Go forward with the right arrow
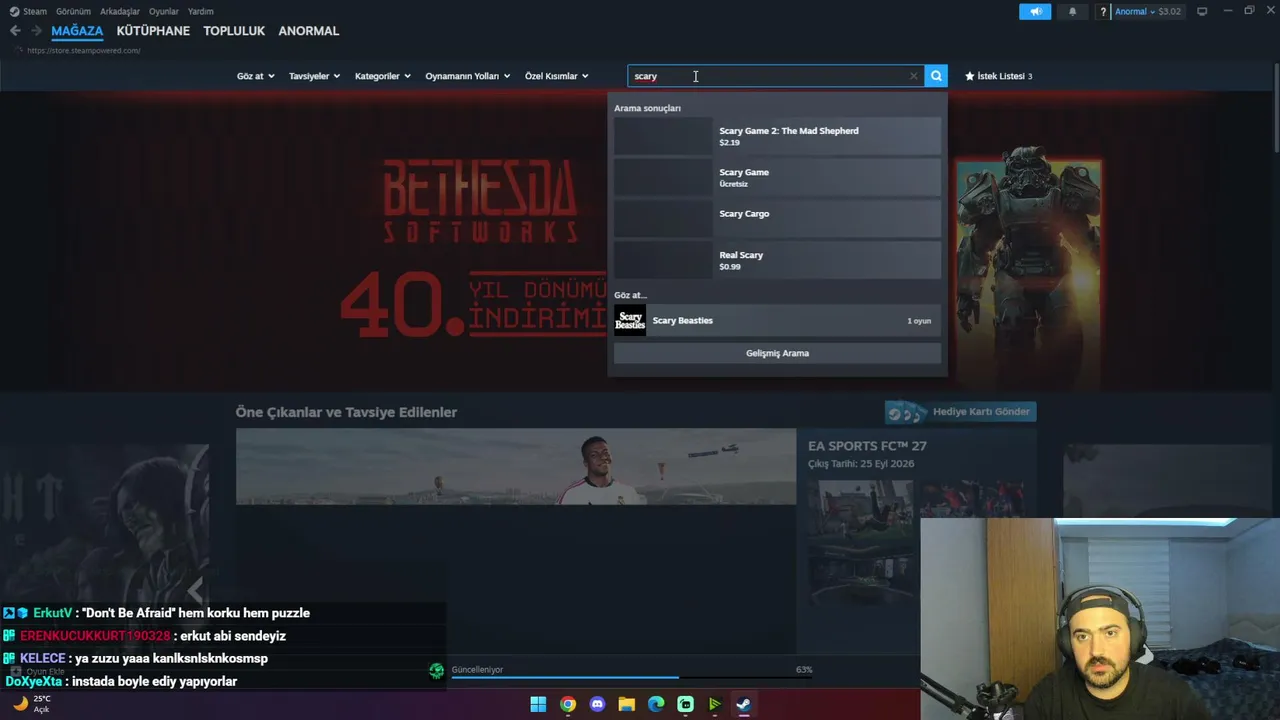 [37, 31]
